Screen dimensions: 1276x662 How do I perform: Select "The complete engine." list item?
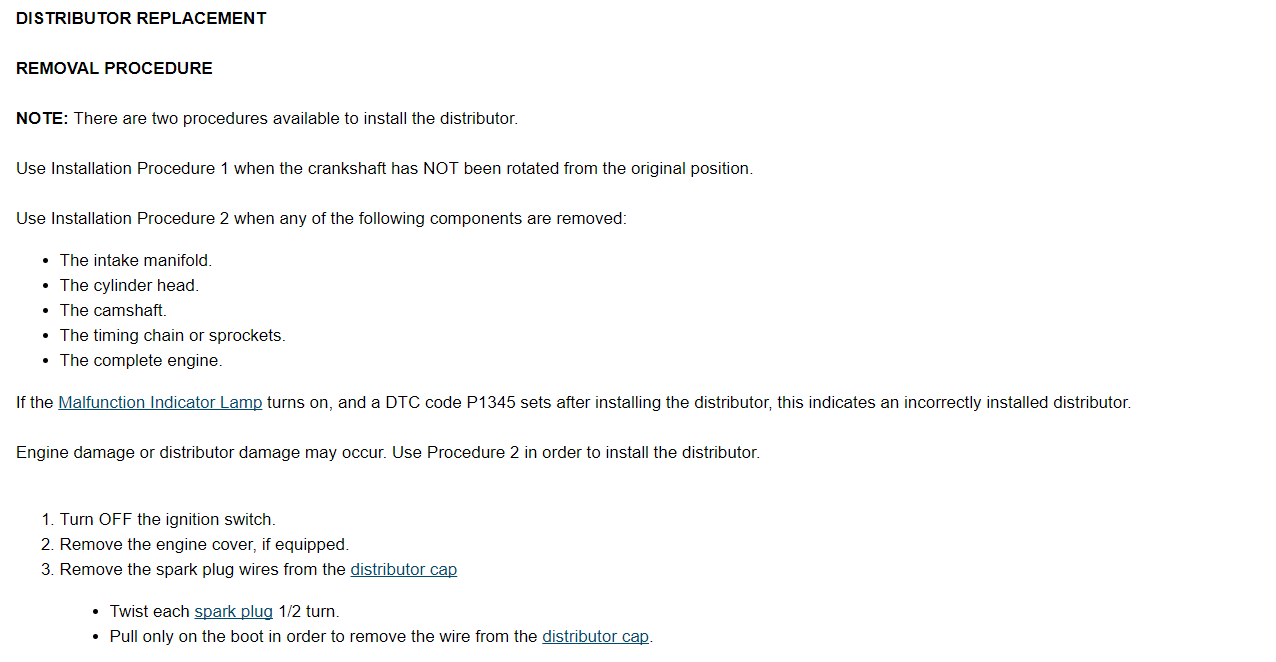pyautogui.click(x=141, y=361)
